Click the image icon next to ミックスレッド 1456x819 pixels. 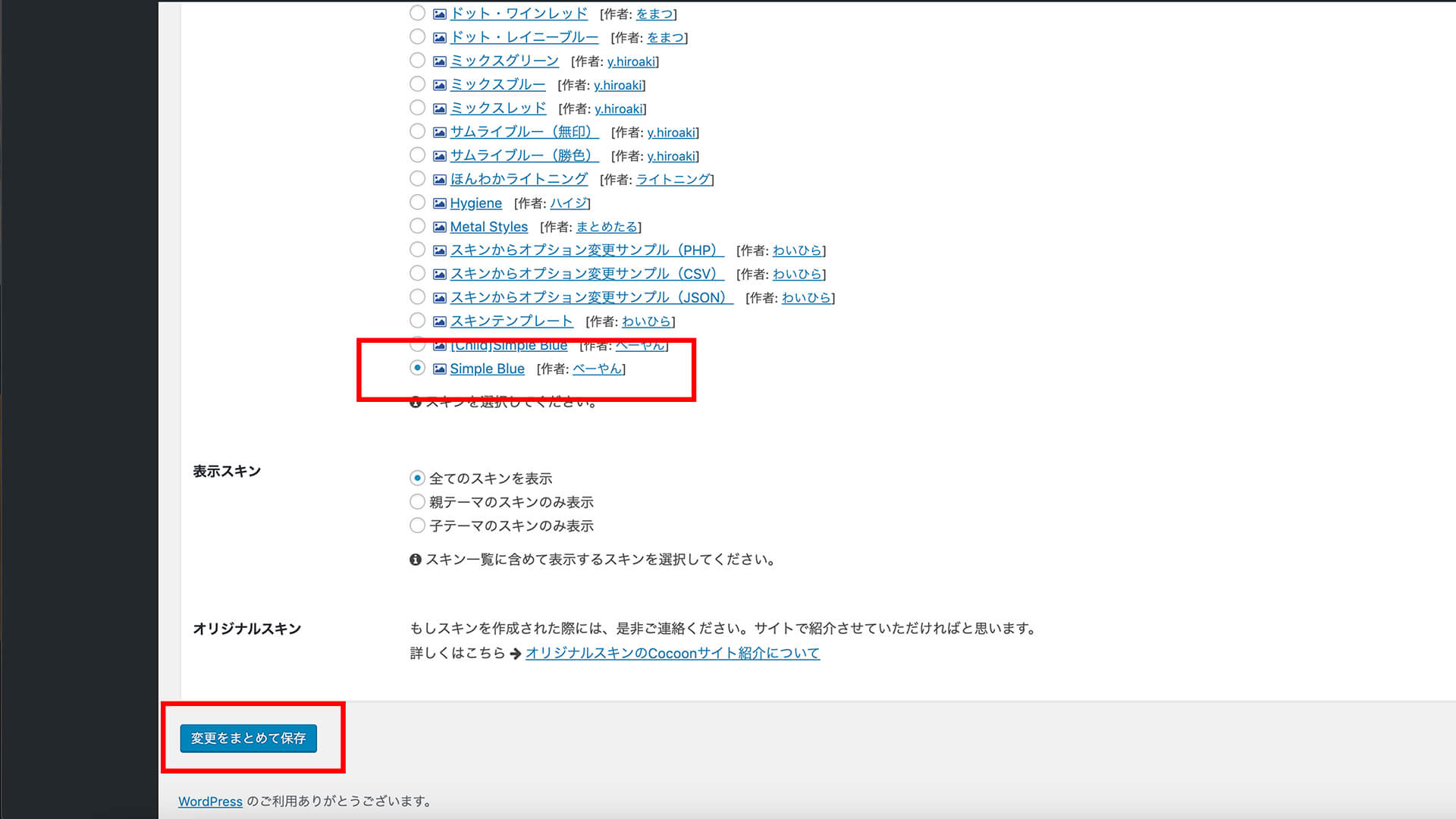click(440, 108)
